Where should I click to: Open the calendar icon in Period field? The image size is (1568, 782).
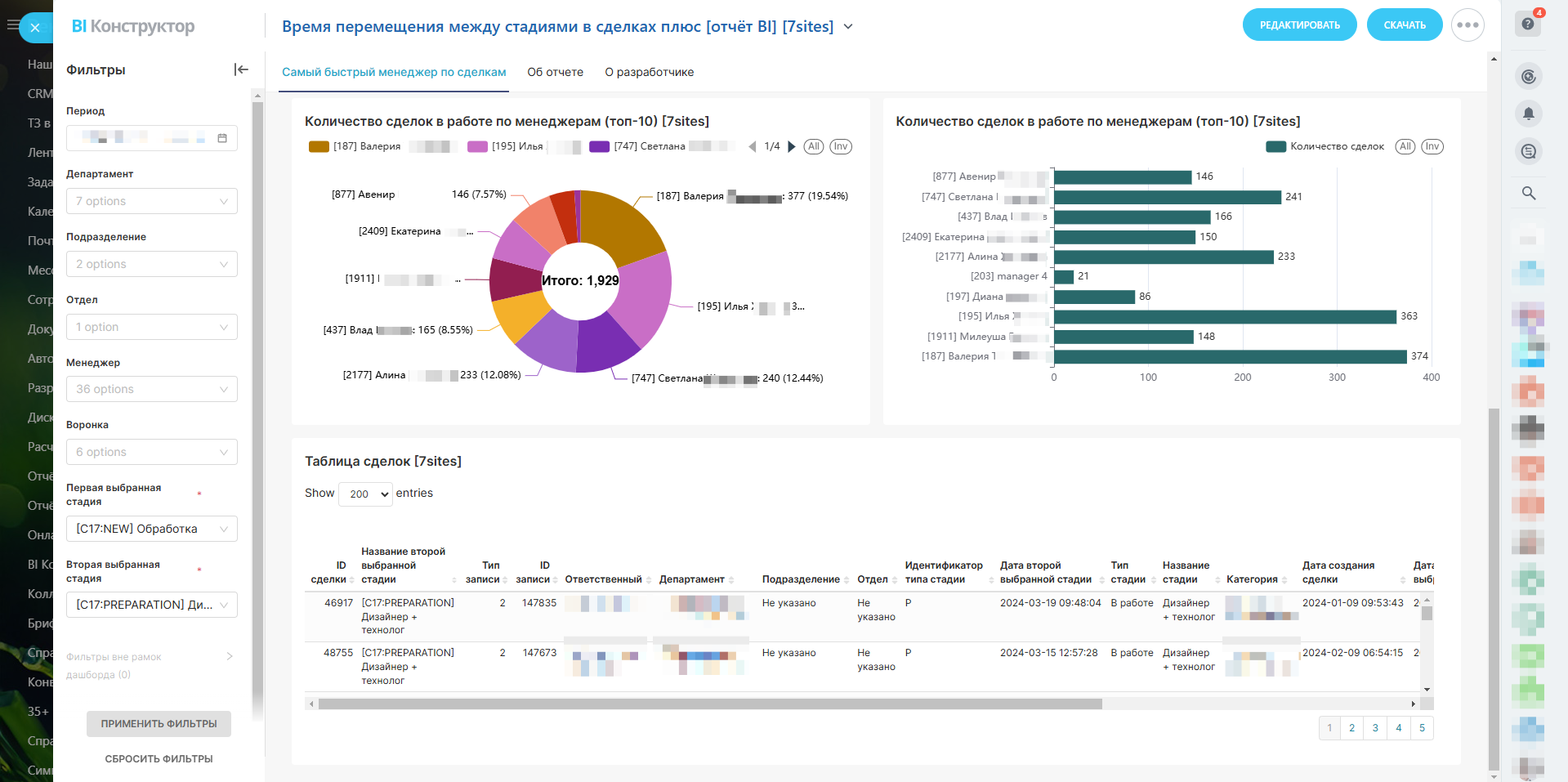(x=222, y=138)
